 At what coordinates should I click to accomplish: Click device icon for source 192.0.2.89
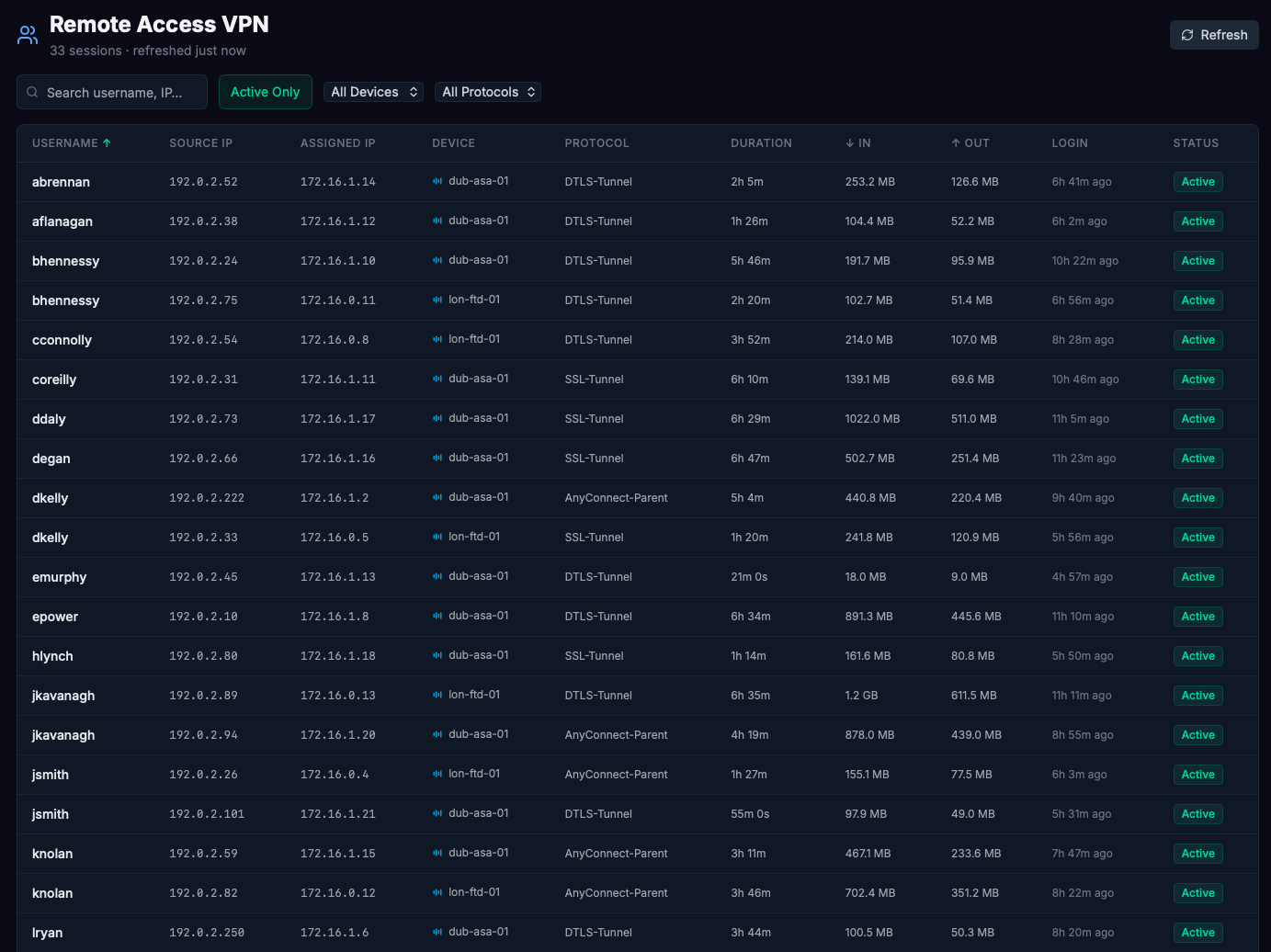coord(437,695)
